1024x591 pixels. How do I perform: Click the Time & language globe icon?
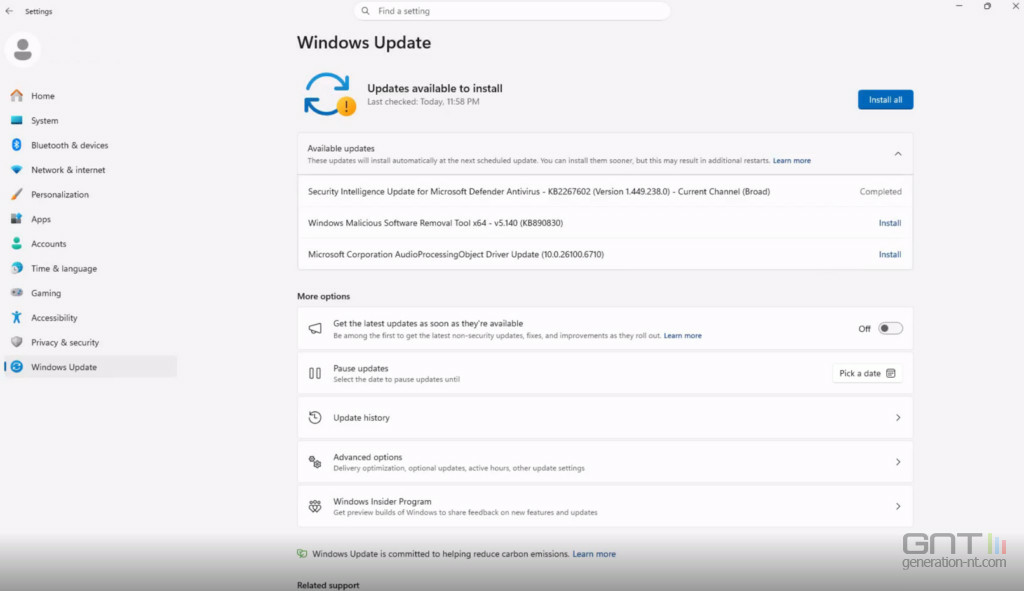point(16,268)
